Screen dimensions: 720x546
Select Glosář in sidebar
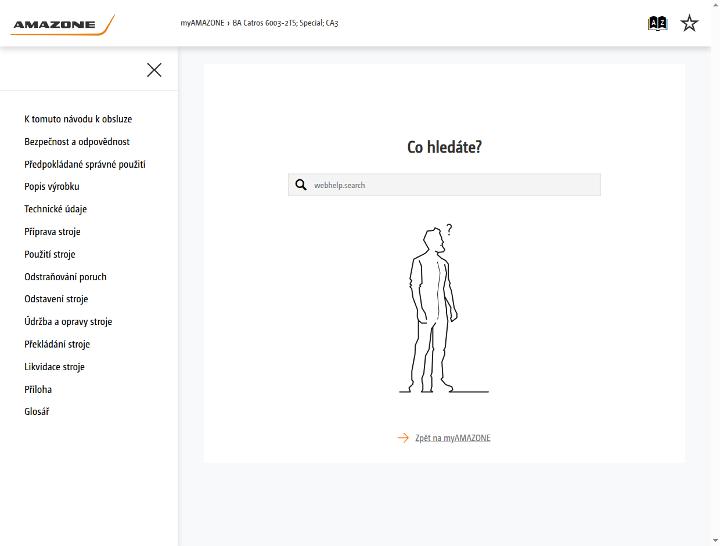coord(37,412)
